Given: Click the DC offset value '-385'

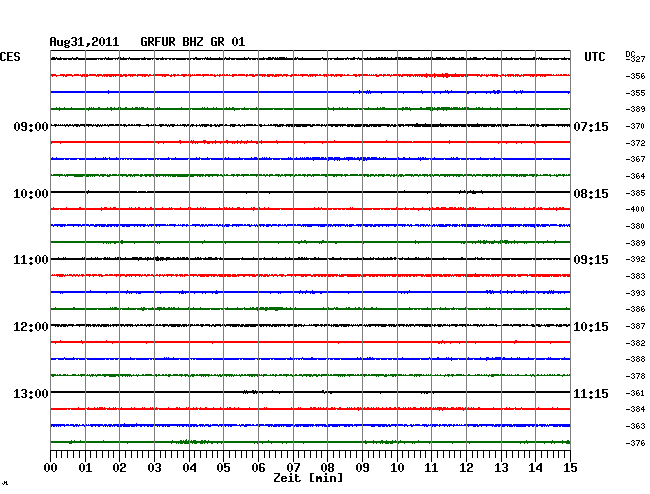Looking at the screenshot, I should point(635,193).
